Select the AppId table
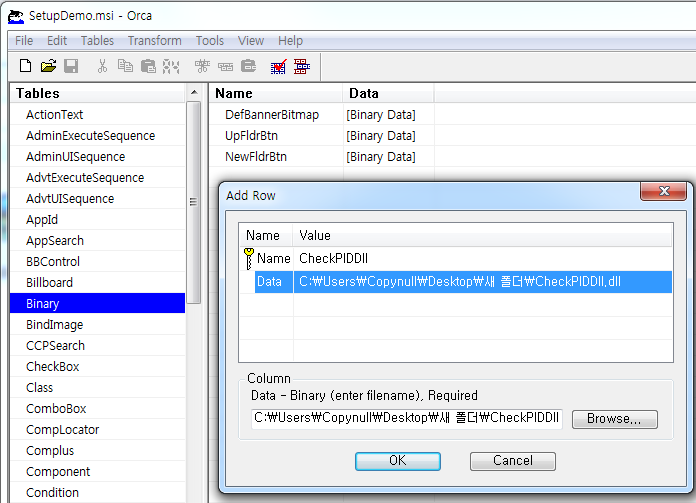696x503 pixels. tap(98, 220)
